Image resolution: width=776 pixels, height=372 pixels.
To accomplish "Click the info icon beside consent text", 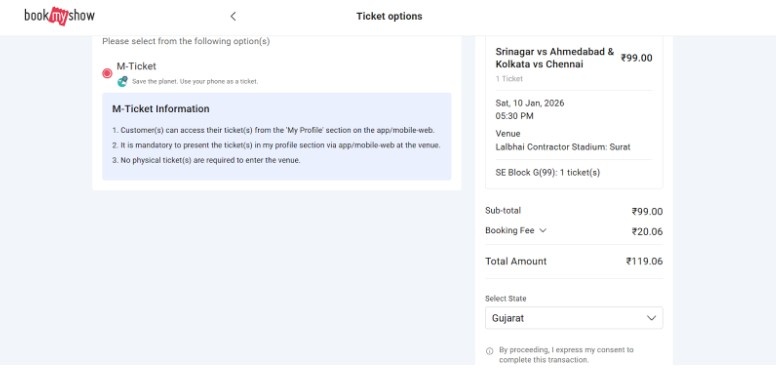I will (489, 351).
